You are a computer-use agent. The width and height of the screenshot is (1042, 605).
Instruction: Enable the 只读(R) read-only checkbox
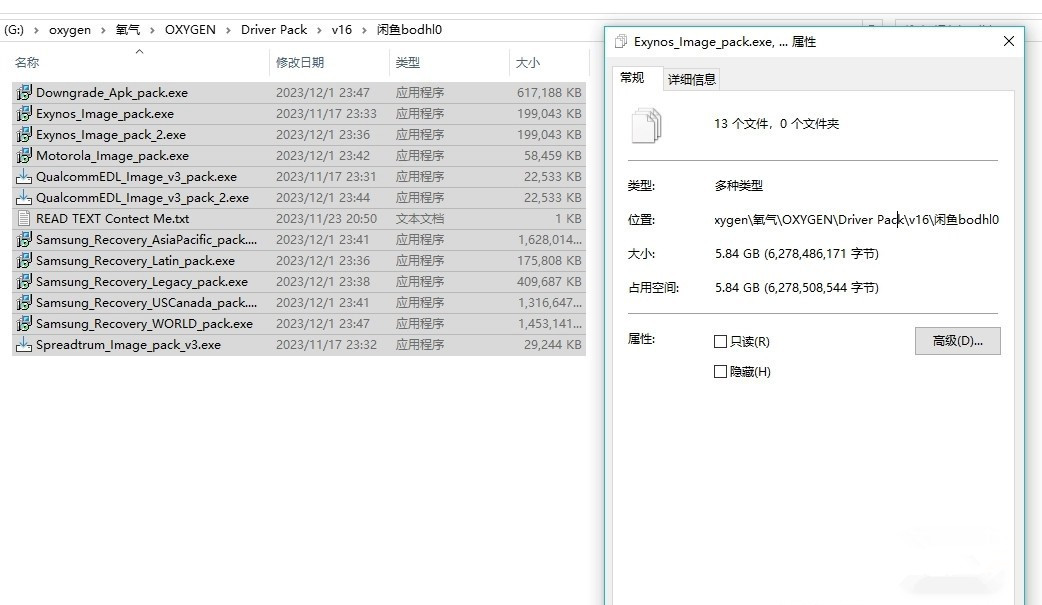tap(720, 342)
